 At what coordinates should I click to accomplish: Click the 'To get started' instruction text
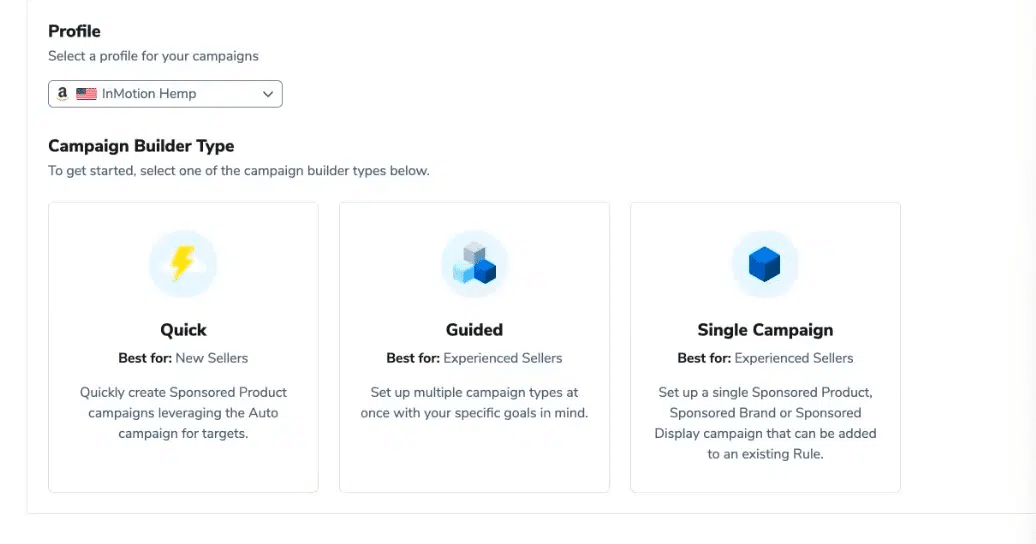point(238,171)
